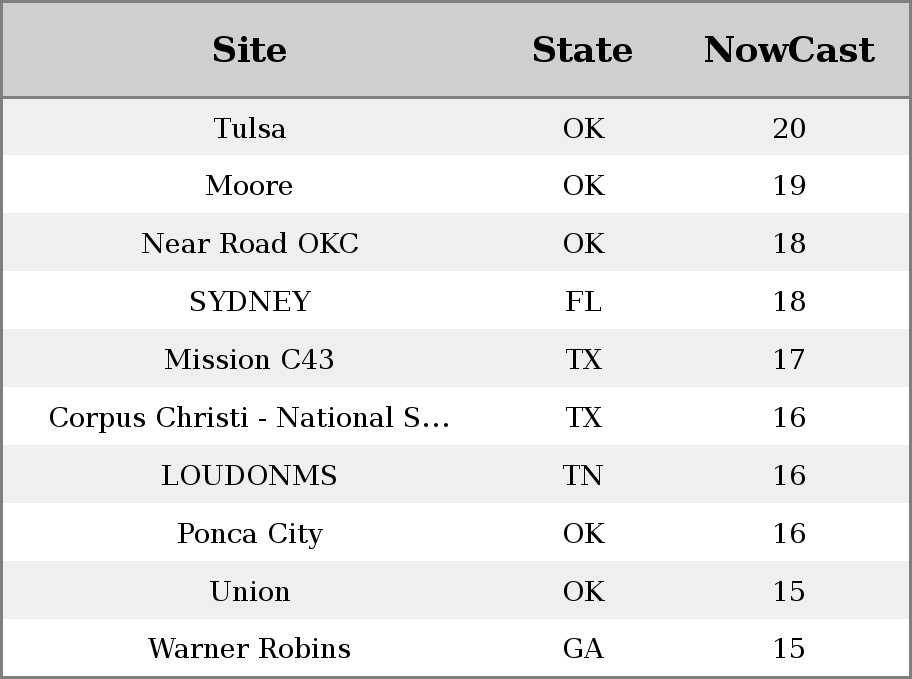Sort by the NowCast column header
Image resolution: width=912 pixels, height=679 pixels.
pyautogui.click(x=789, y=50)
